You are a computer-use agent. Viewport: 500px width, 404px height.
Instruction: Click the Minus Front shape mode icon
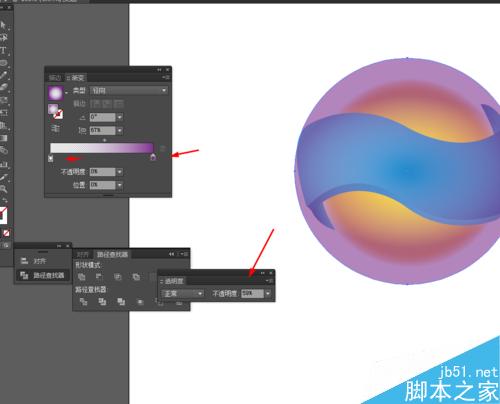pos(99,276)
